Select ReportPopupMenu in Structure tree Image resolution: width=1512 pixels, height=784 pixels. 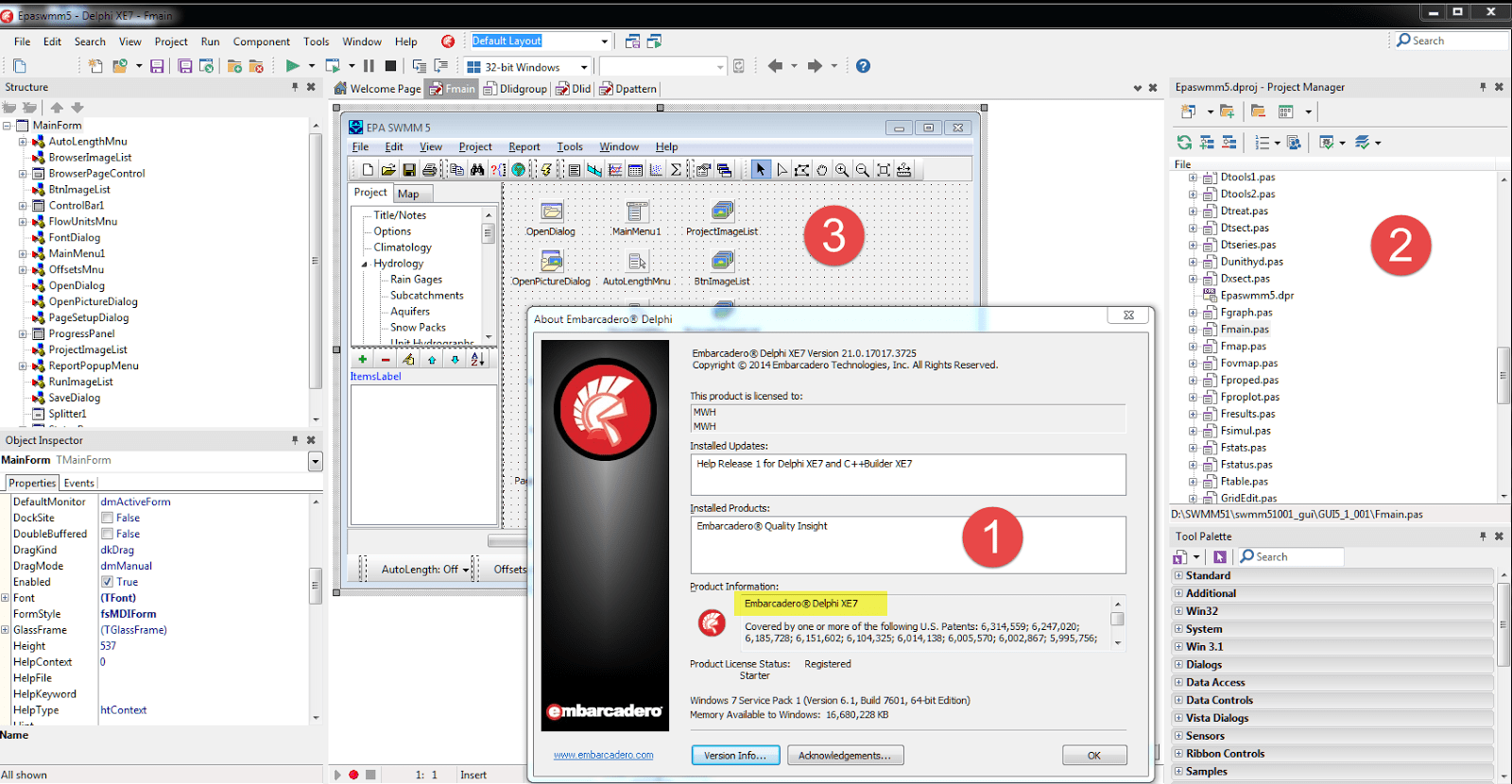coord(94,366)
